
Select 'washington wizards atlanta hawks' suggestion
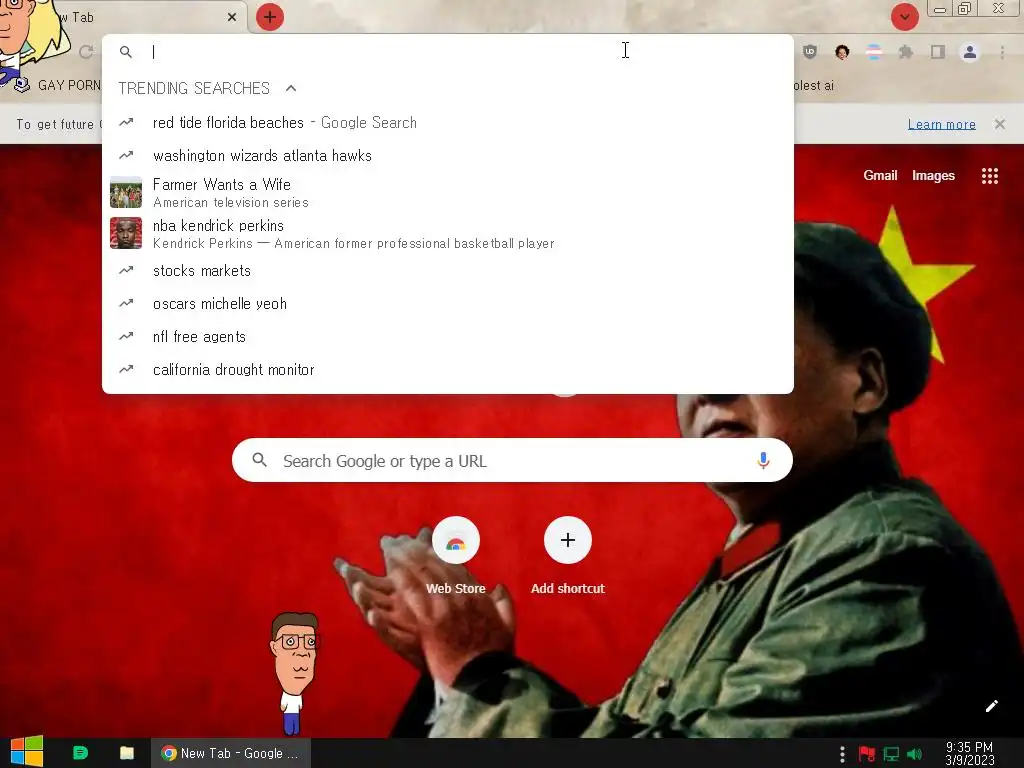(448, 155)
